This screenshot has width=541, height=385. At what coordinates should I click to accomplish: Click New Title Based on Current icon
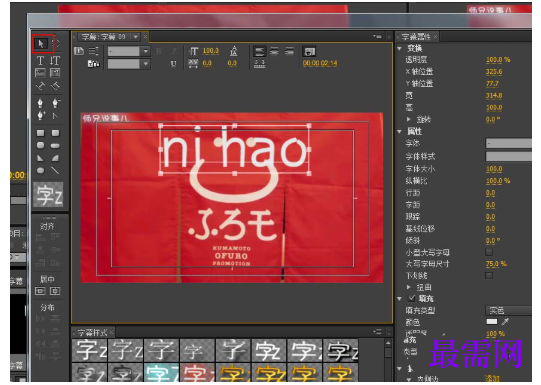click(x=79, y=51)
